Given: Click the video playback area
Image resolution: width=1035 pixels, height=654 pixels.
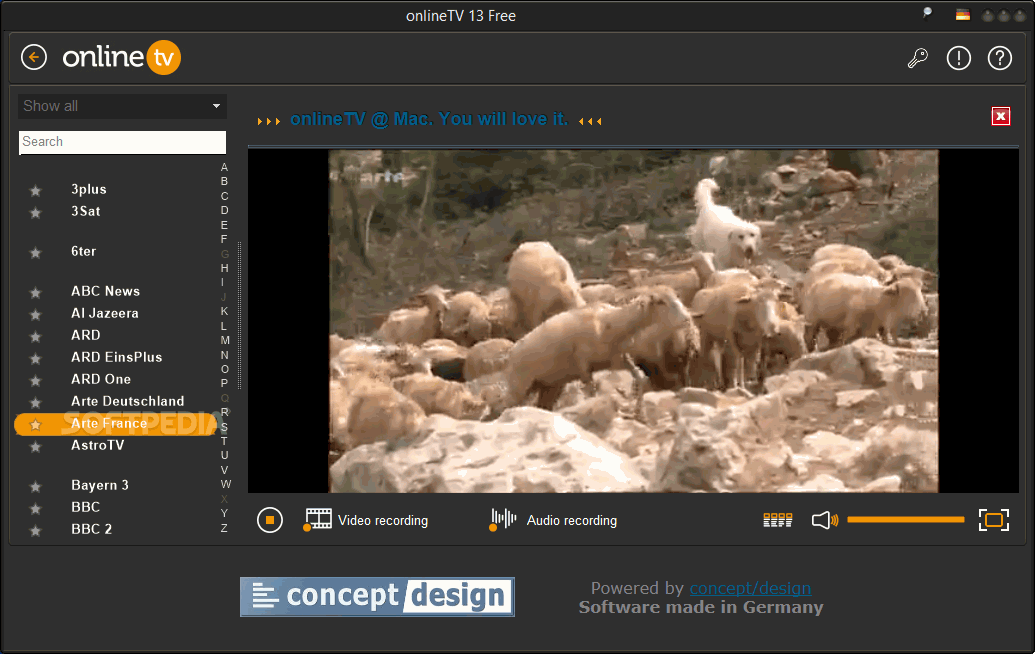Looking at the screenshot, I should tap(633, 321).
